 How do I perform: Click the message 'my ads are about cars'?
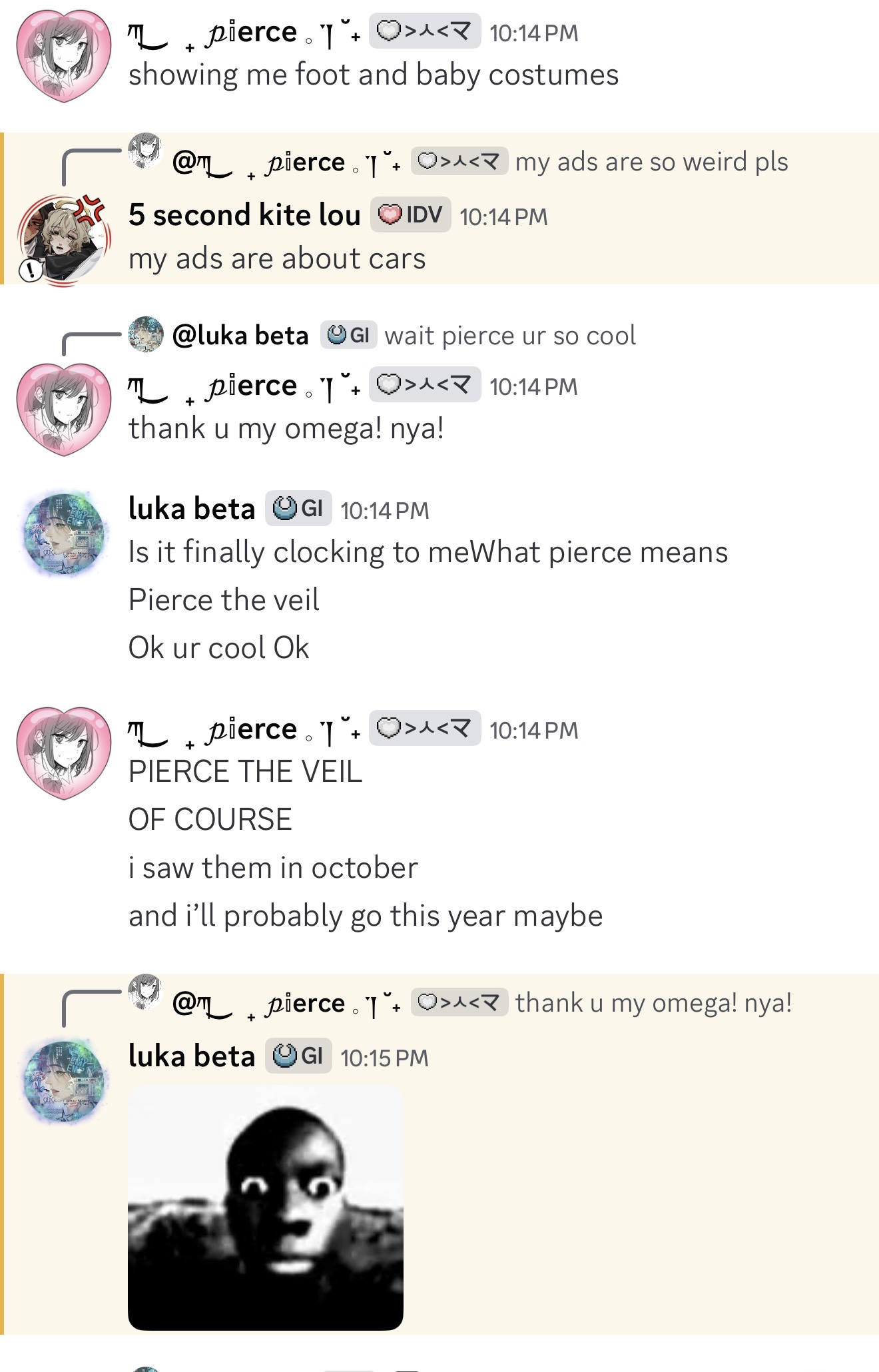click(277, 259)
